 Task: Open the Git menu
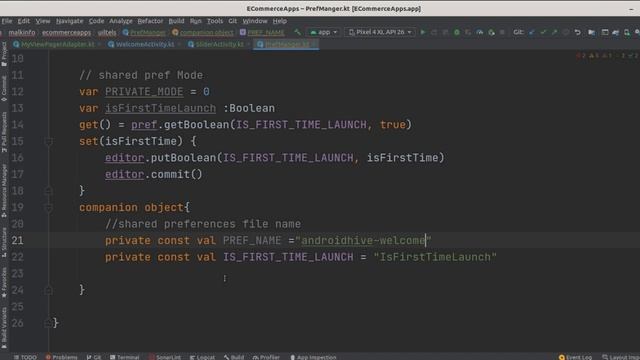[232, 21]
